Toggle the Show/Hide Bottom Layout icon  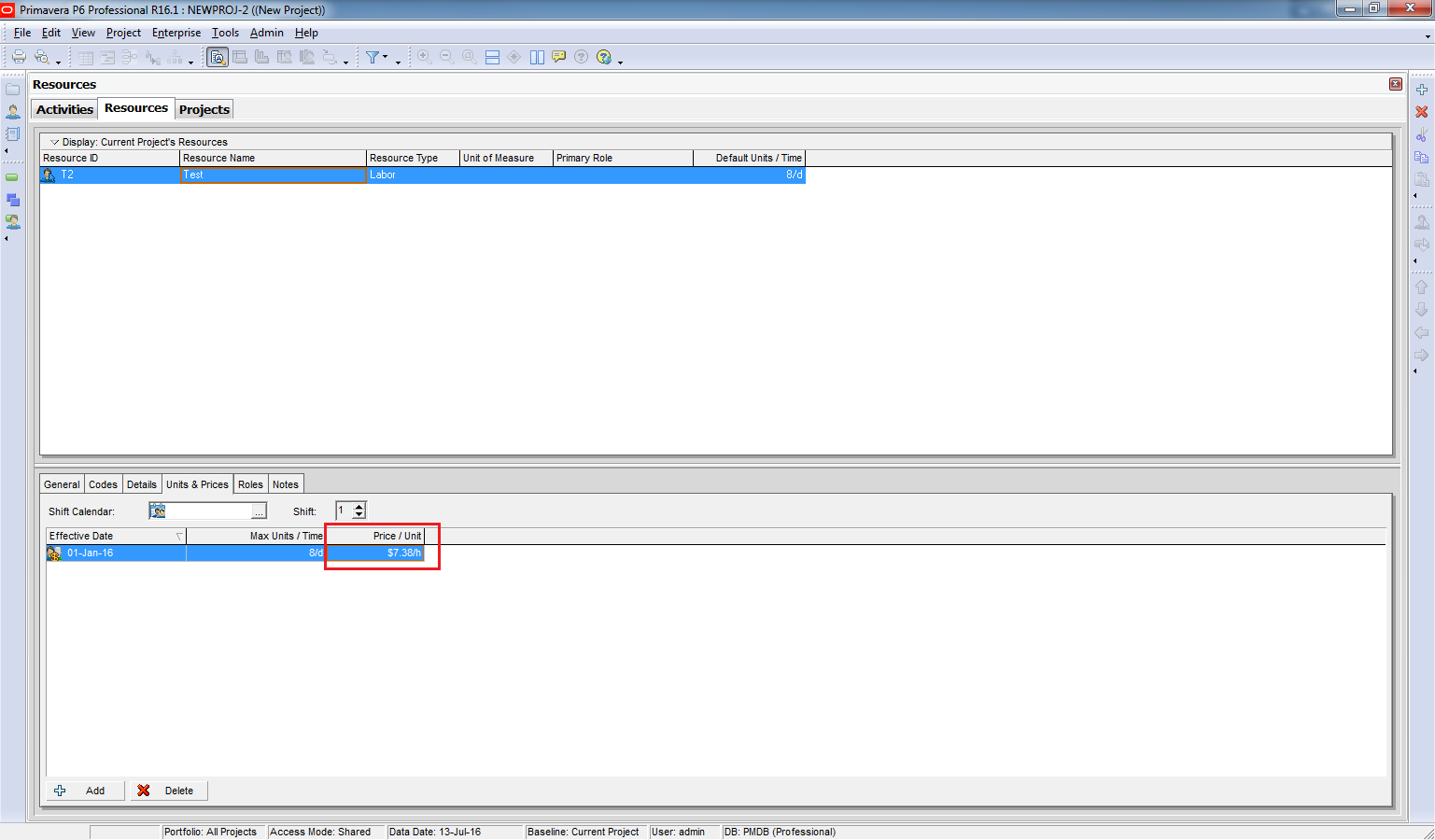492,57
